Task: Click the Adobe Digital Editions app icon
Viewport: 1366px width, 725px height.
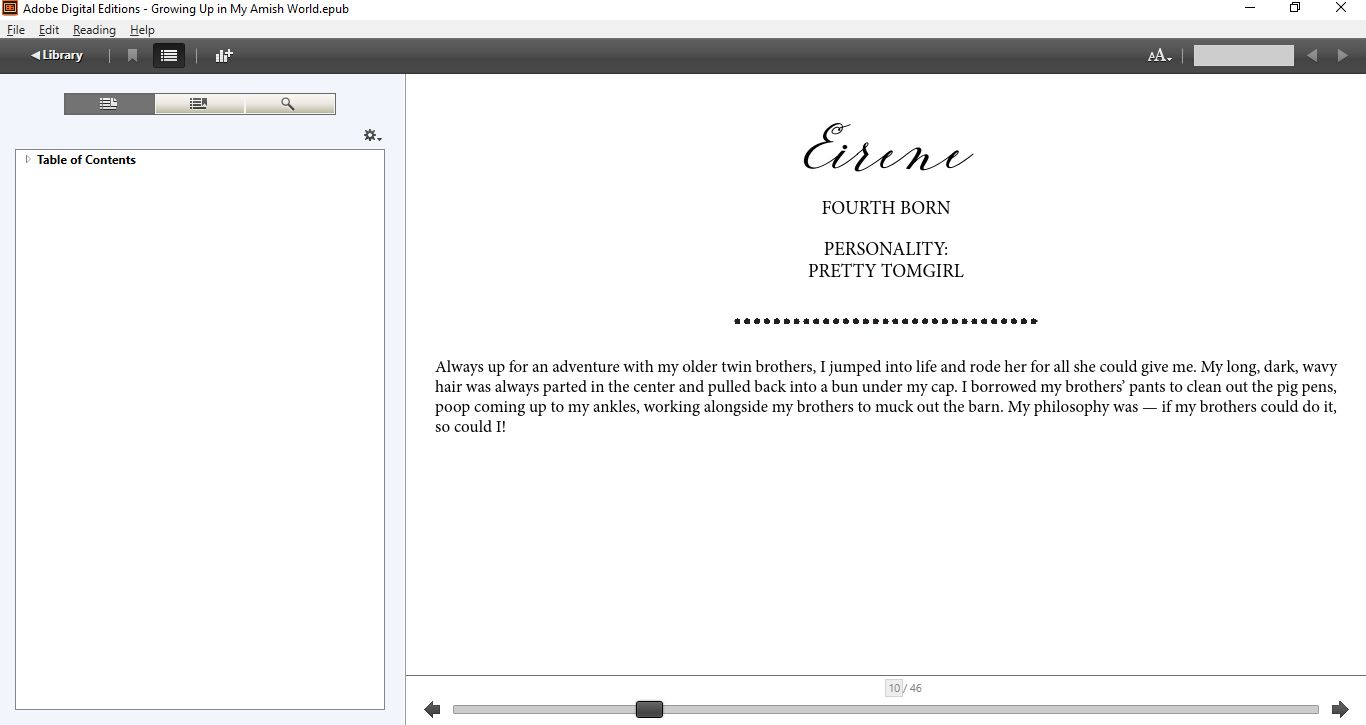Action: (10, 8)
